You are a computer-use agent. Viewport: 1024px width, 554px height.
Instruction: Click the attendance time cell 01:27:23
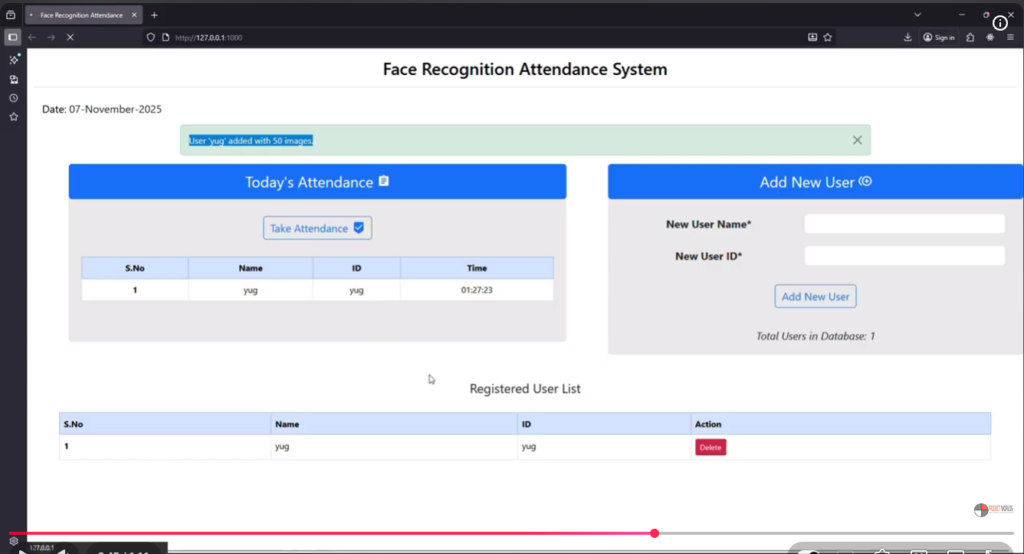[x=477, y=290]
